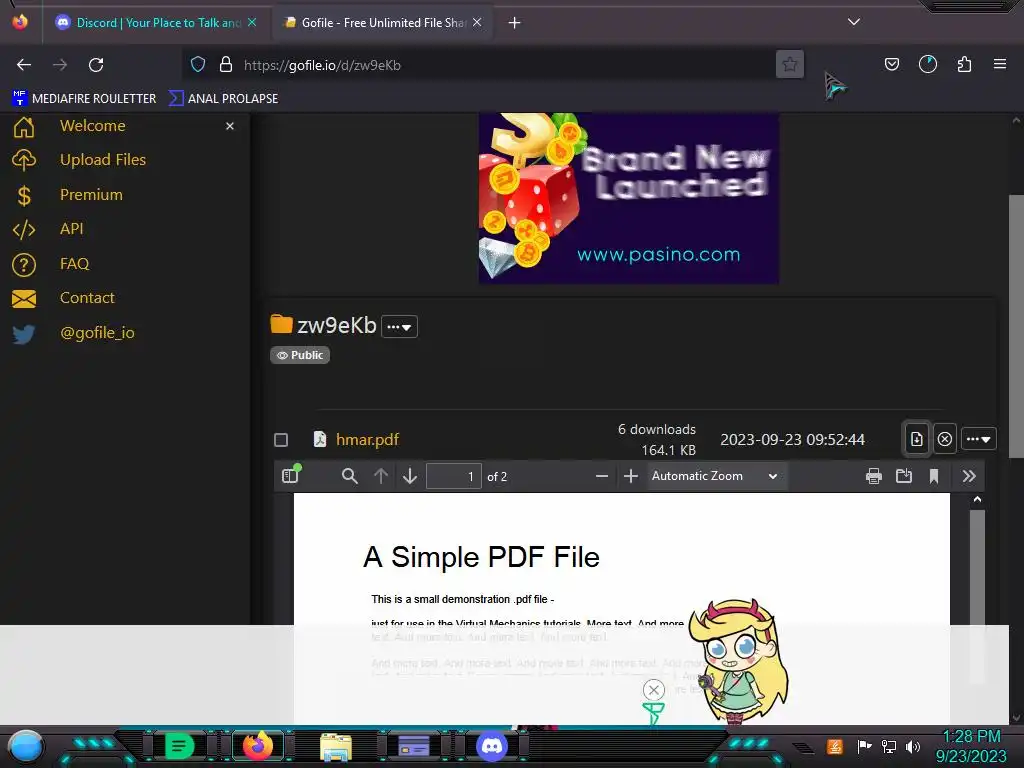
Task: Open the Action Center flag tray icon
Action: 864,746
